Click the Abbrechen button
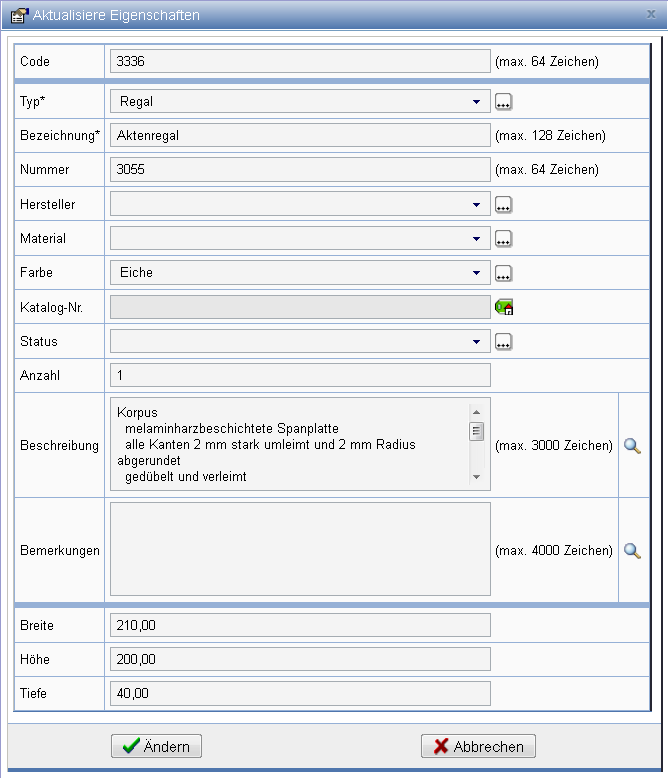 pos(479,747)
